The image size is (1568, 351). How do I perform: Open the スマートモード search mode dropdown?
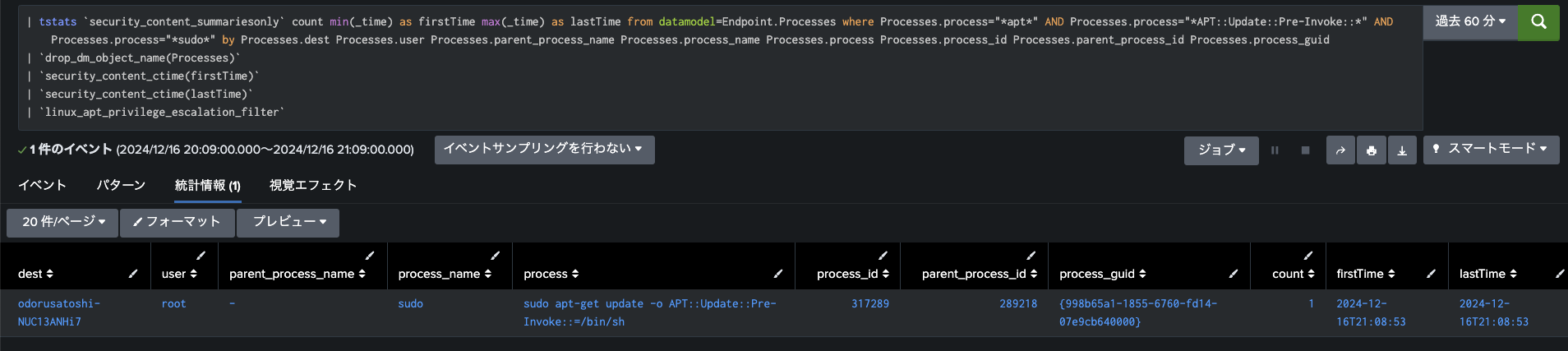[x=1491, y=150]
